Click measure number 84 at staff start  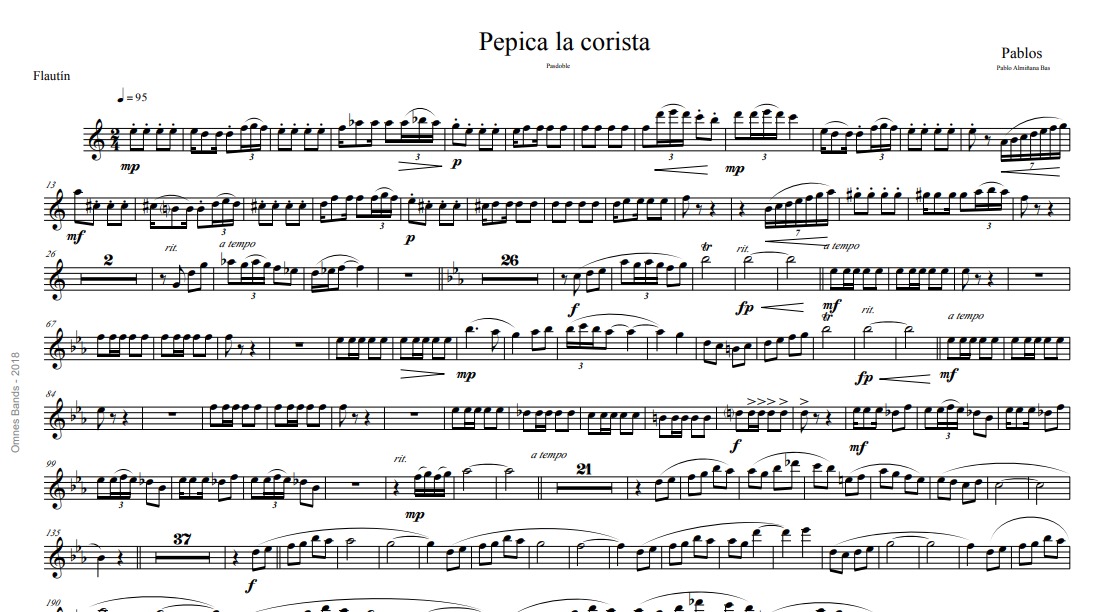tap(51, 394)
